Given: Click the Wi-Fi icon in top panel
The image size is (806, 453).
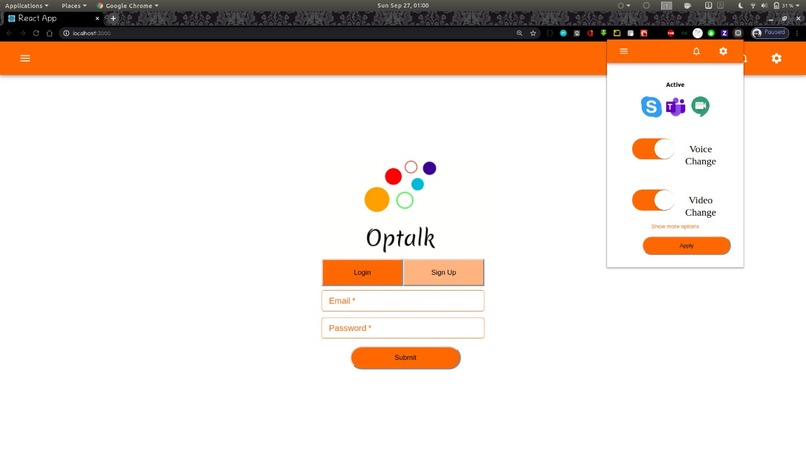Looking at the screenshot, I should (753, 6).
